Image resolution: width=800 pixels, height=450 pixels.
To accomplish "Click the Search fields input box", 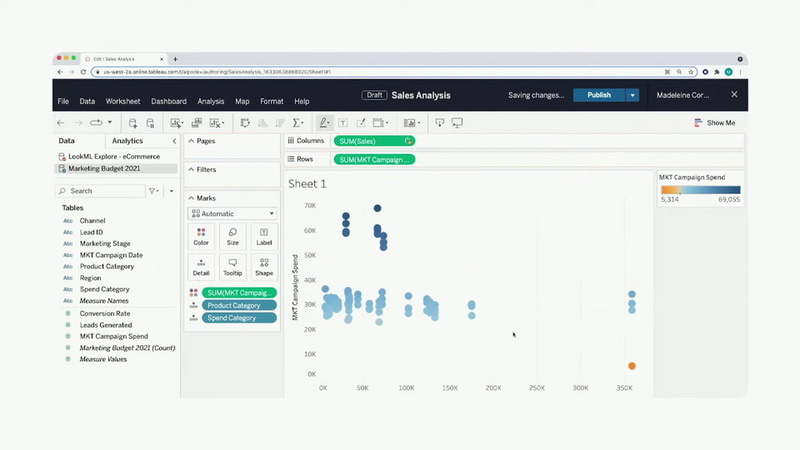I will 101,191.
